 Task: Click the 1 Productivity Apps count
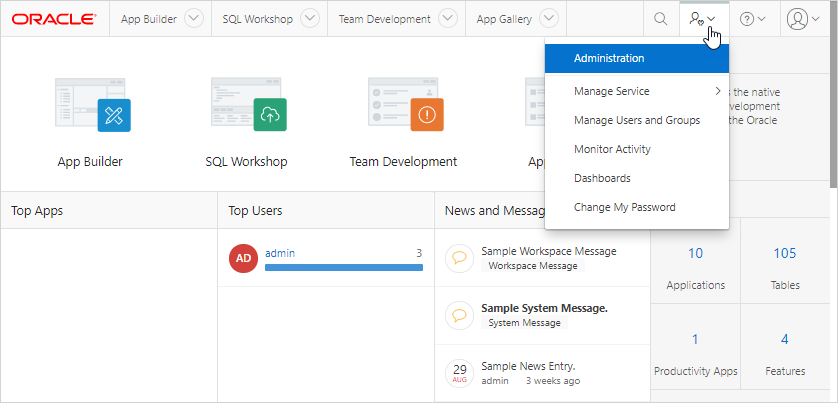[x=695, y=339]
